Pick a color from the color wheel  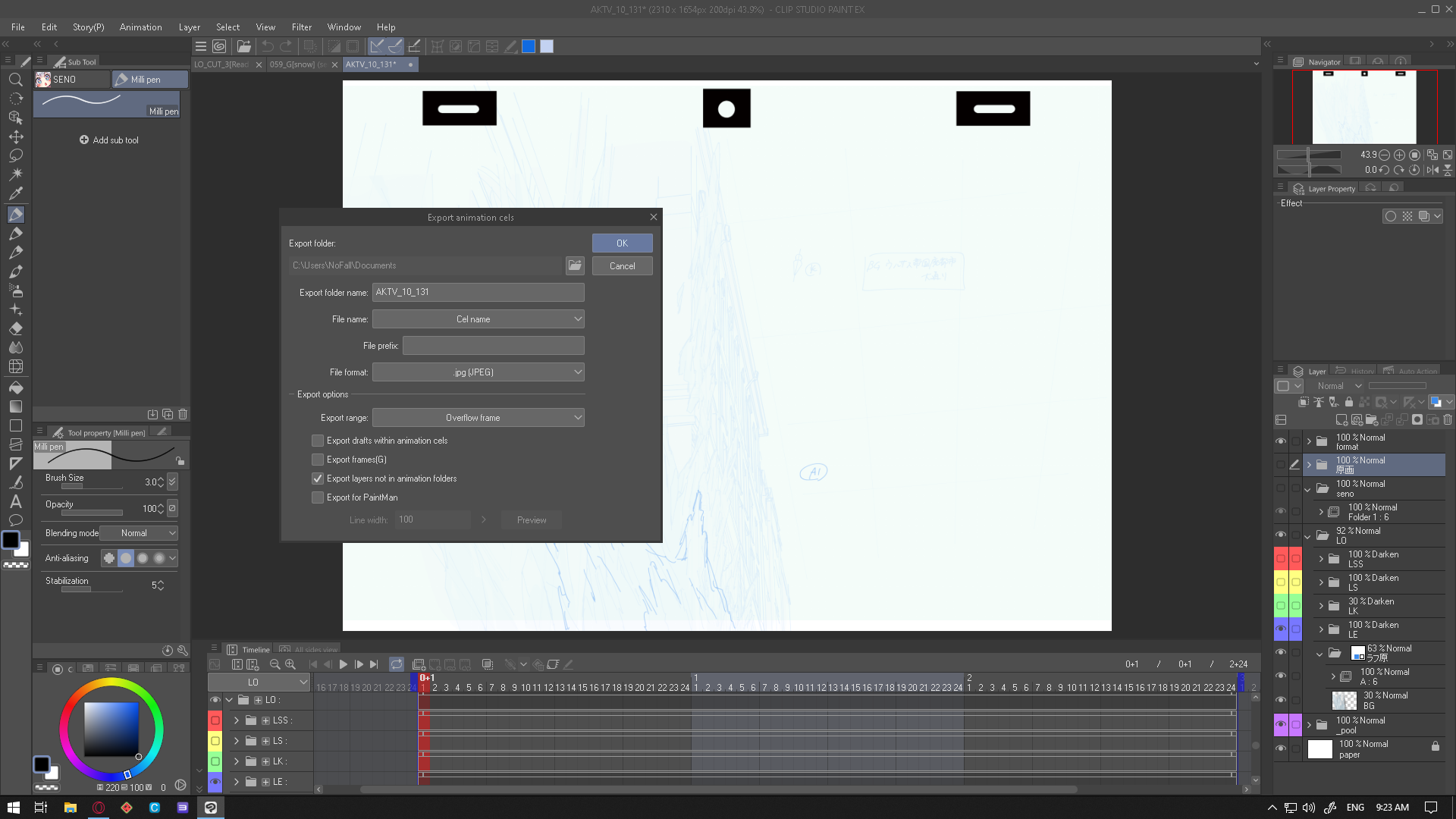(111, 728)
